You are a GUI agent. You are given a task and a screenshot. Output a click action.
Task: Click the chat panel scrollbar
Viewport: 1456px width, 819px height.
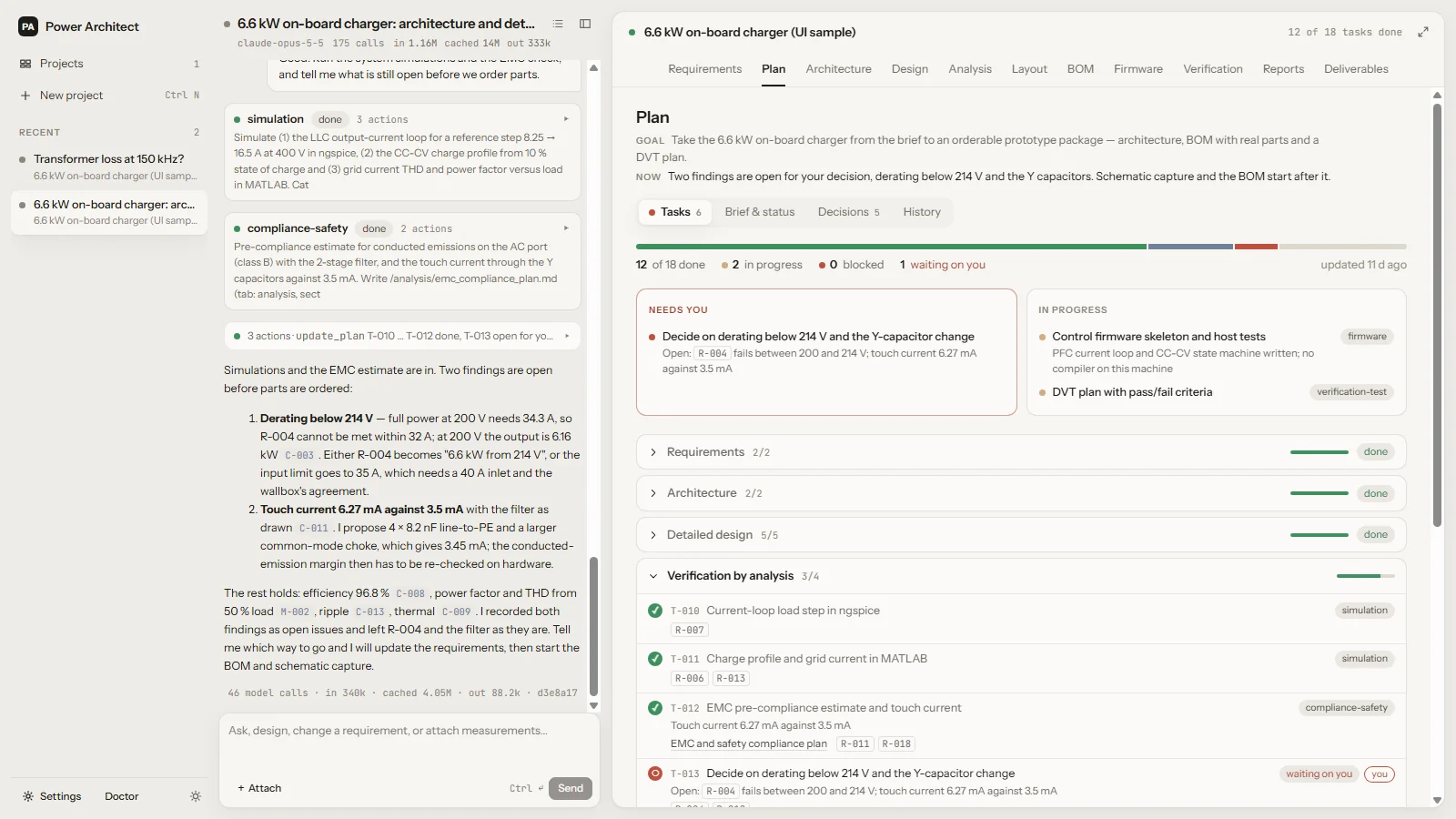pos(593,626)
